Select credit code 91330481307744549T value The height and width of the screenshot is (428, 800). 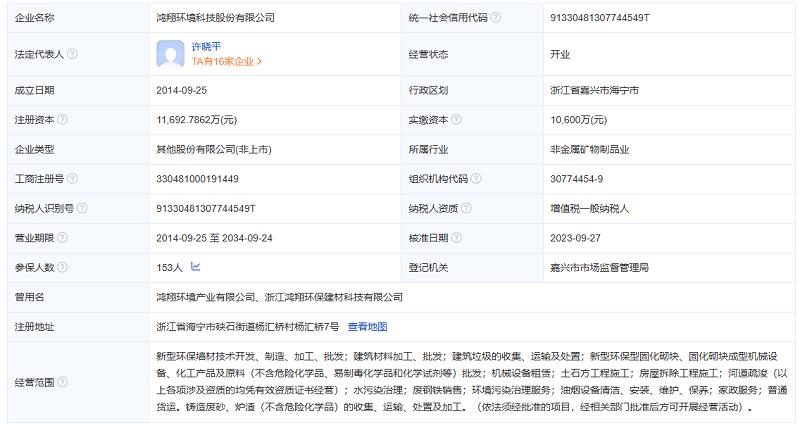(599, 17)
